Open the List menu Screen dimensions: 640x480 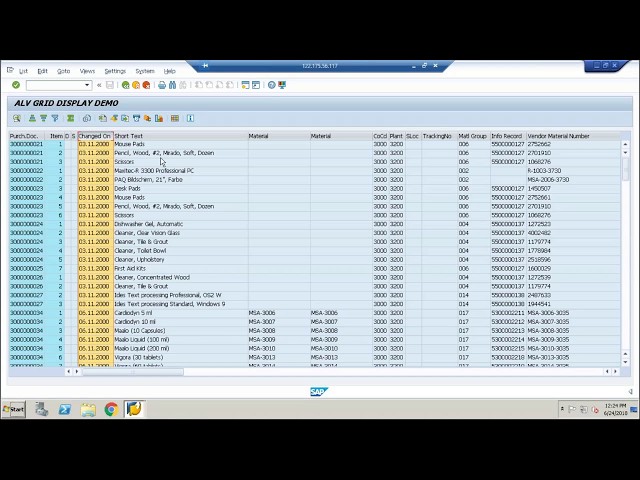point(23,71)
